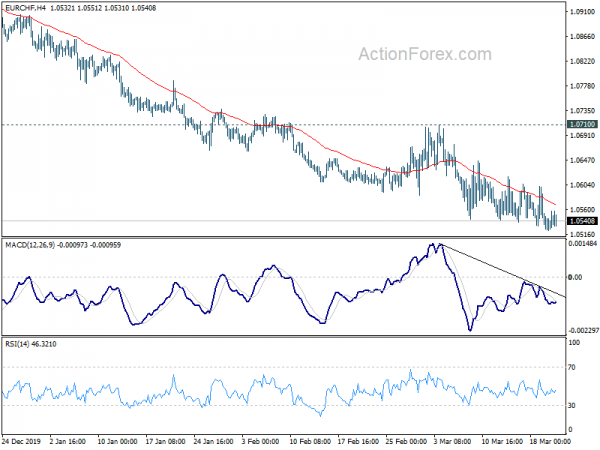Image resolution: width=600 pixels, height=450 pixels.
Task: Click the 24 Dec 2019 date marker
Action: click(x=21, y=441)
